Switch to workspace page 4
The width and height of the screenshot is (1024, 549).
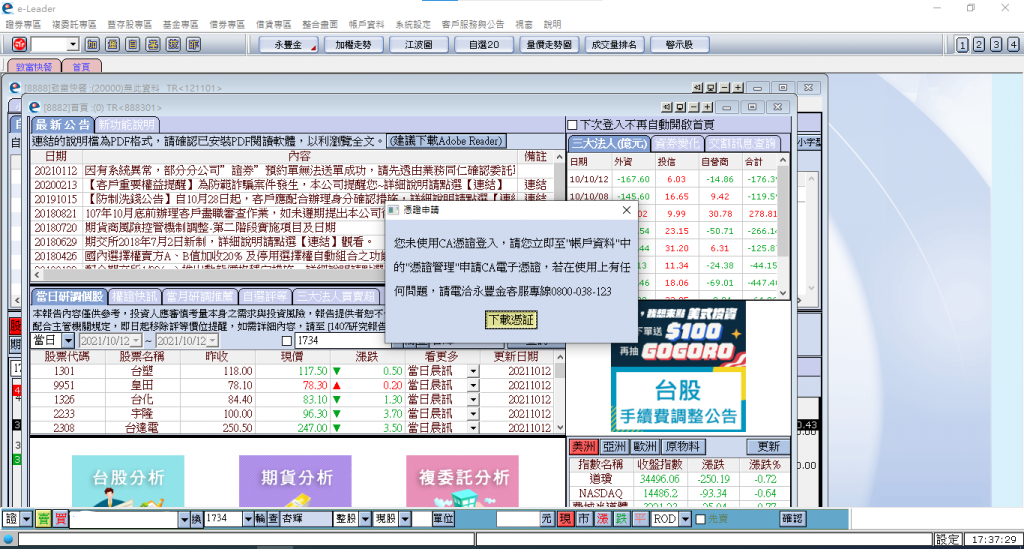(1013, 44)
